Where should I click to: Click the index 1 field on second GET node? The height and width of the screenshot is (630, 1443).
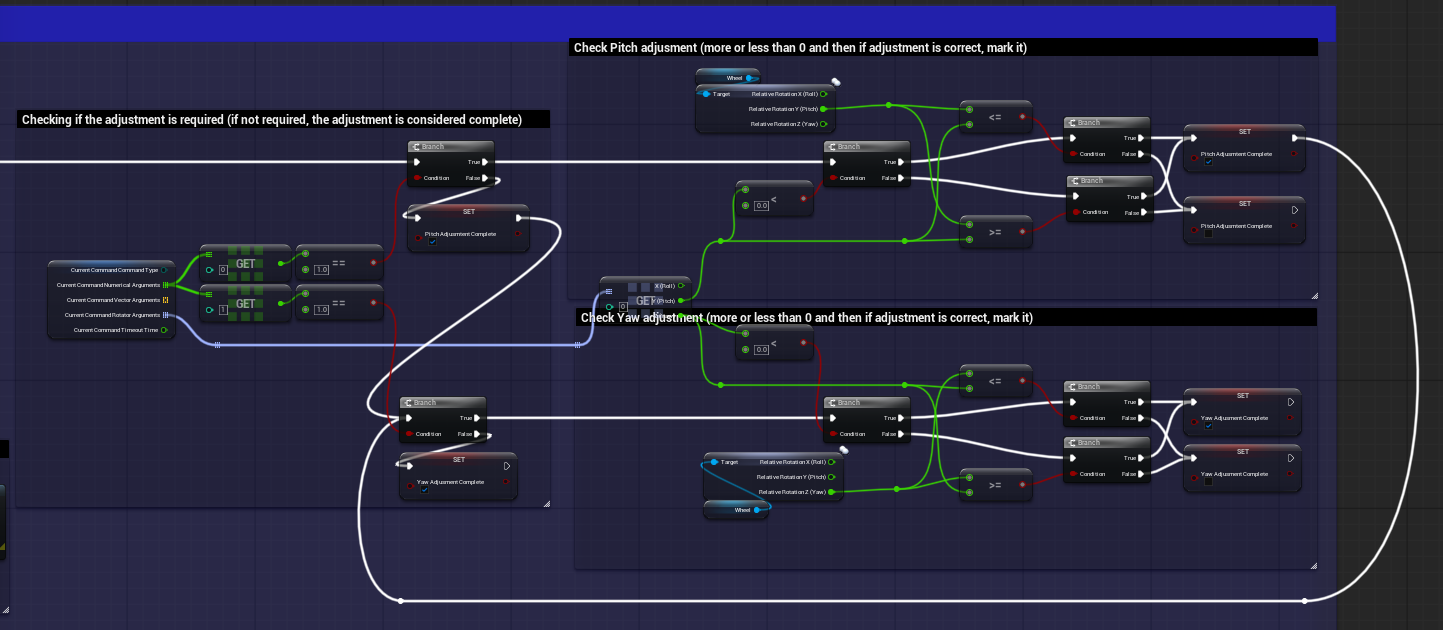point(223,310)
